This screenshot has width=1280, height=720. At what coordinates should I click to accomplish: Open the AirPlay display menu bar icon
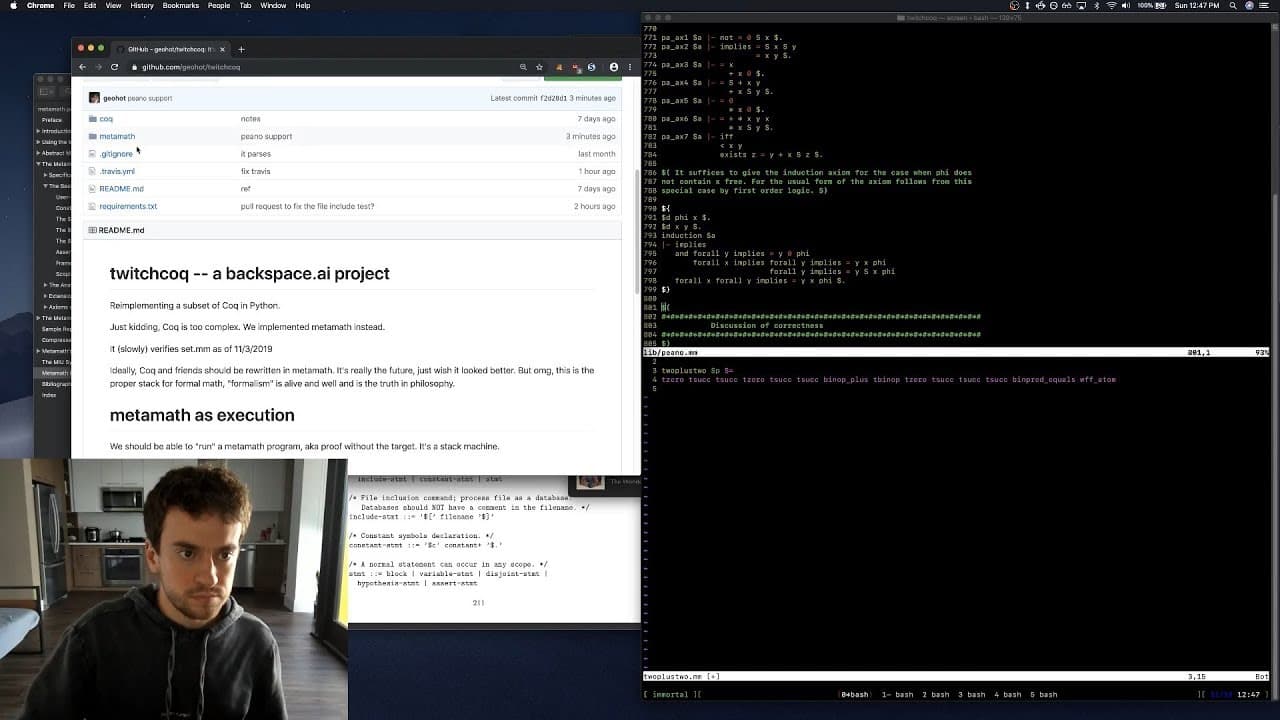coord(1080,6)
